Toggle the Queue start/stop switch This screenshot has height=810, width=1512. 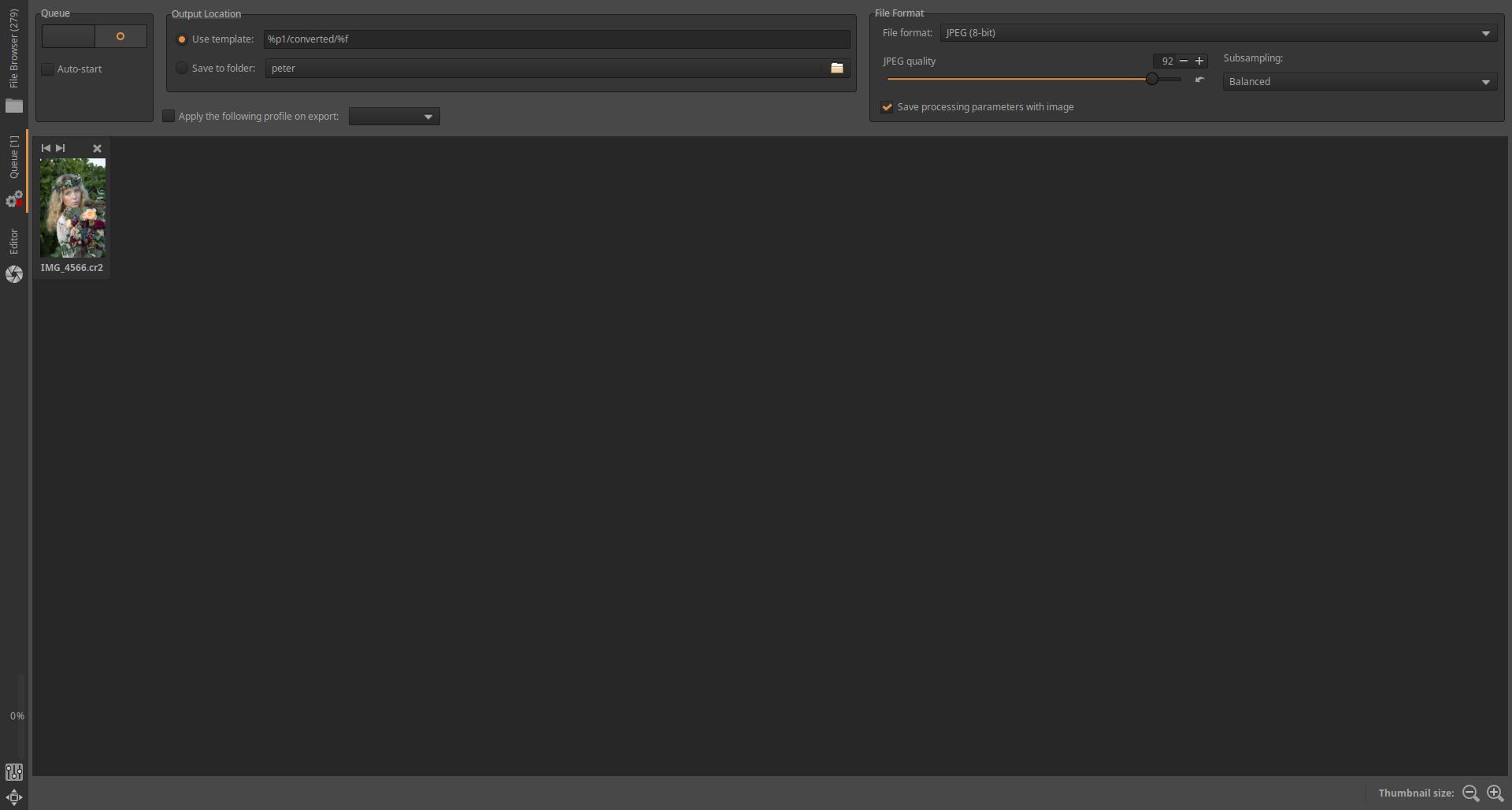point(94,36)
